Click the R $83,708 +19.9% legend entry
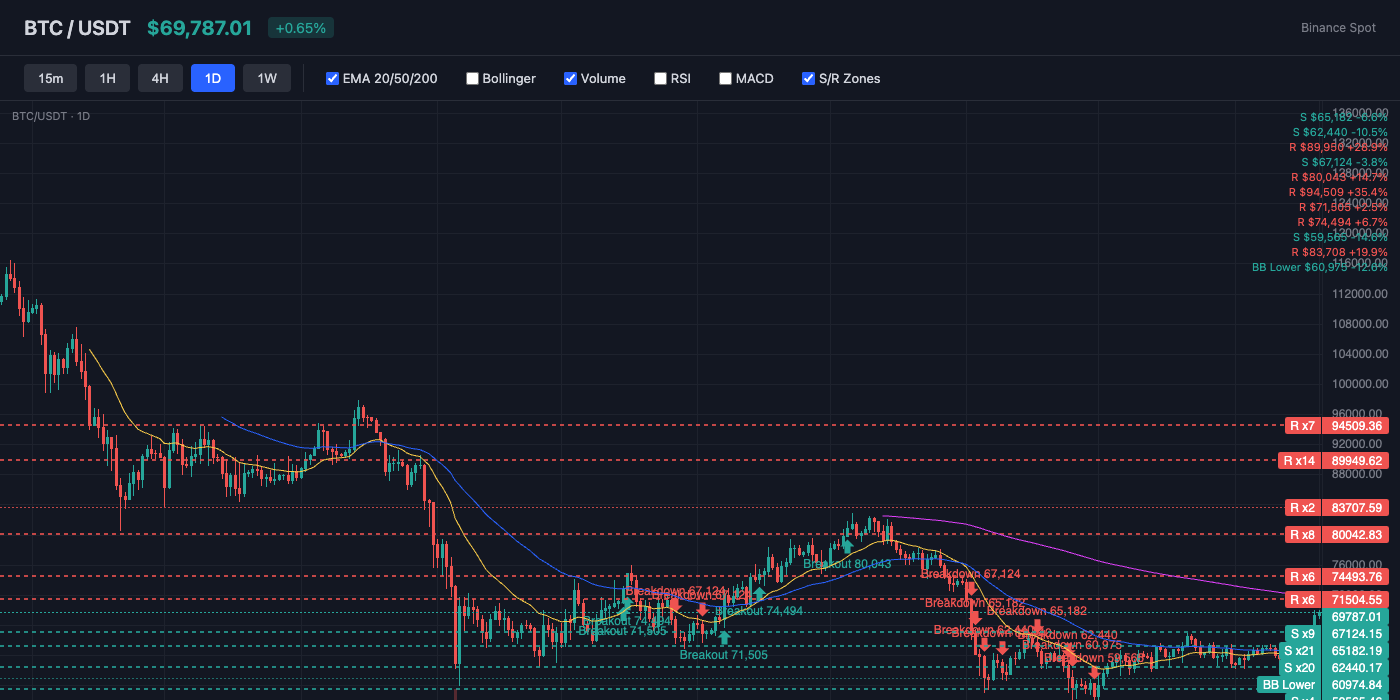 click(1339, 252)
